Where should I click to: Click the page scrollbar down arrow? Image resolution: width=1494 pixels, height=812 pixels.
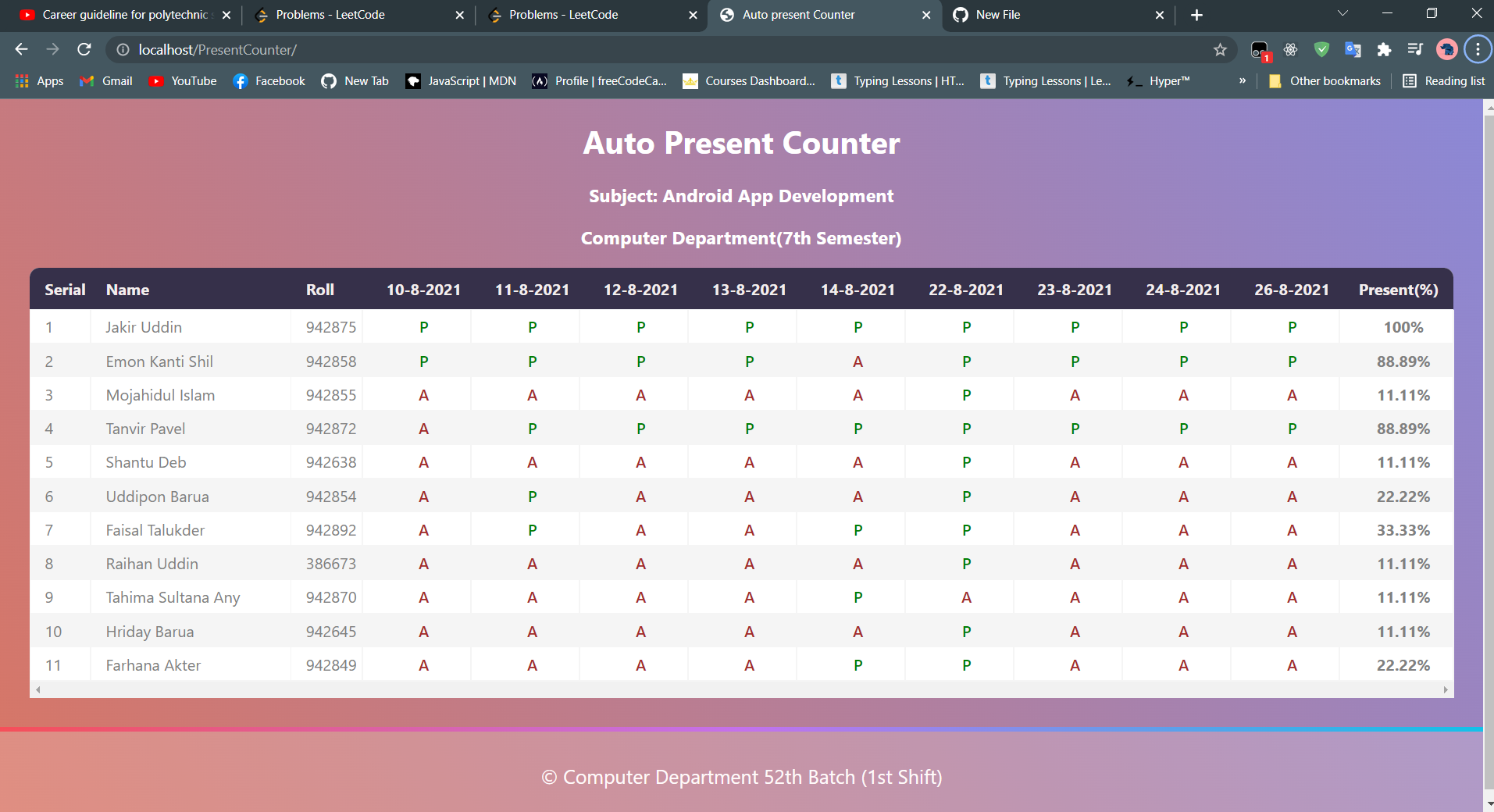pyautogui.click(x=1489, y=803)
